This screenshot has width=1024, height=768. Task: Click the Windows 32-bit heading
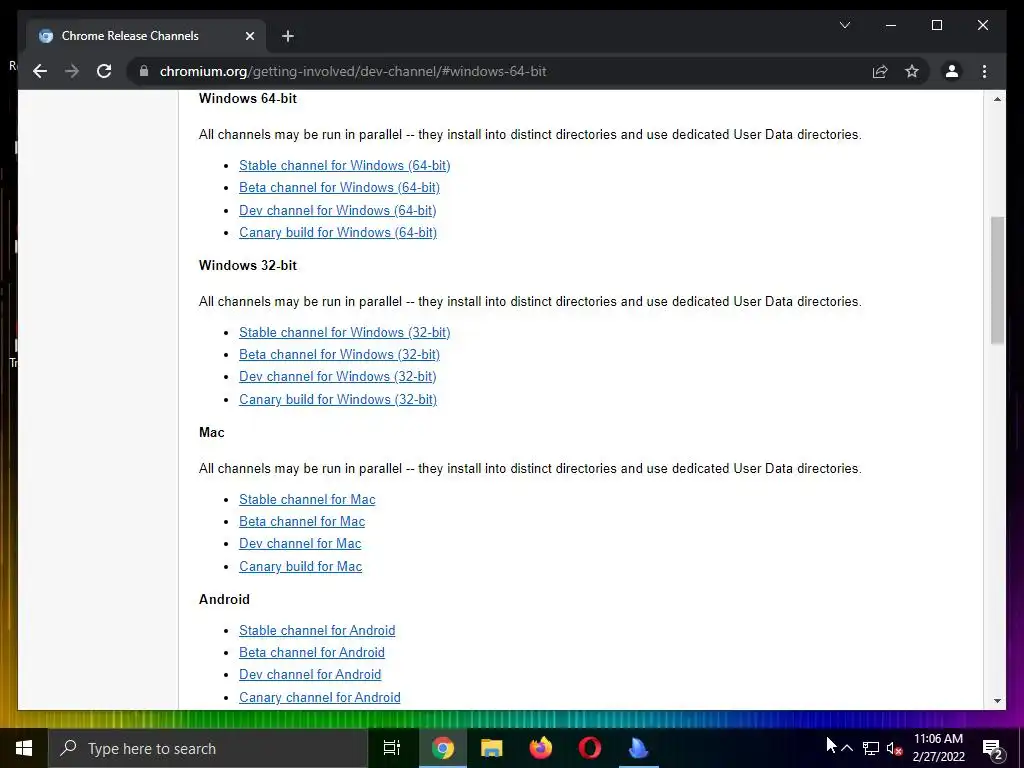point(248,266)
